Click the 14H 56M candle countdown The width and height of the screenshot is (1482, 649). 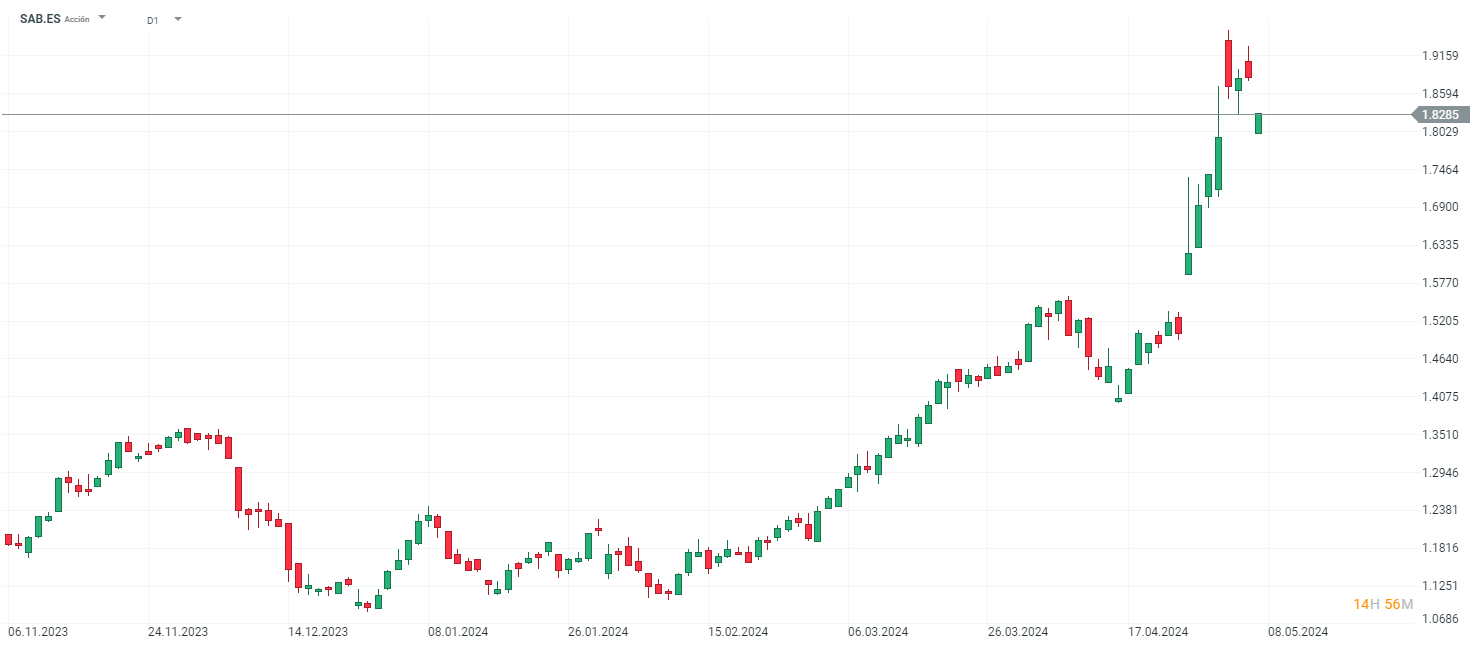click(x=1383, y=604)
